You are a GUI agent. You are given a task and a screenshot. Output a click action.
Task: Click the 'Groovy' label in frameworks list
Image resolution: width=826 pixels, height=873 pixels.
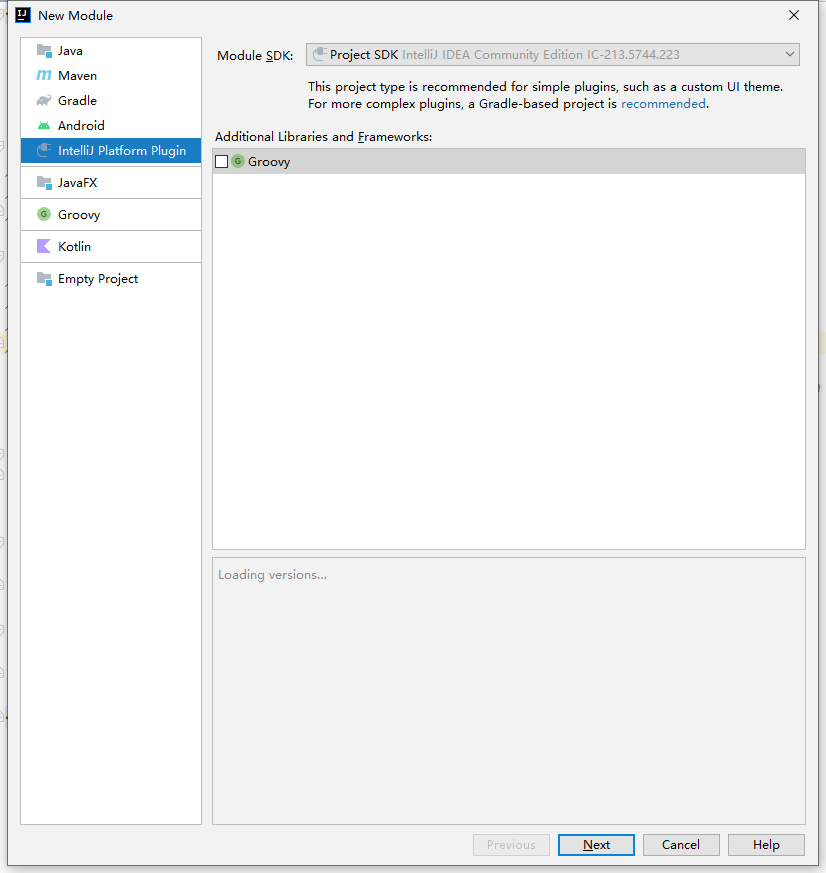269,162
